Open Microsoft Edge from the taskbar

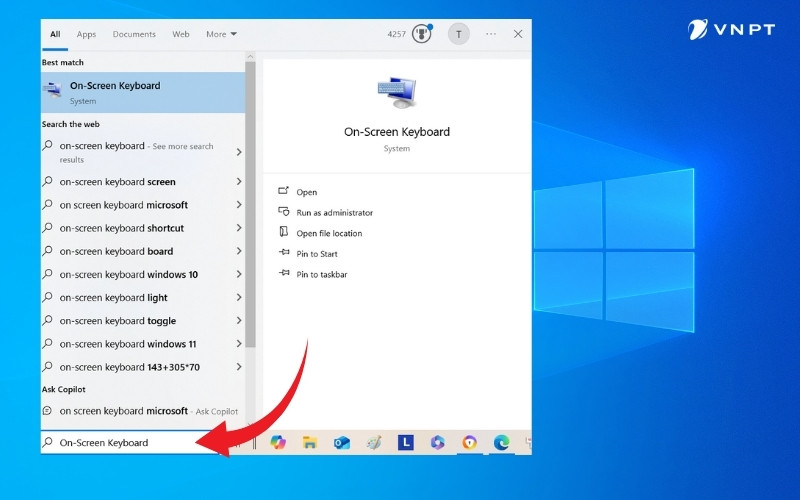tap(501, 442)
